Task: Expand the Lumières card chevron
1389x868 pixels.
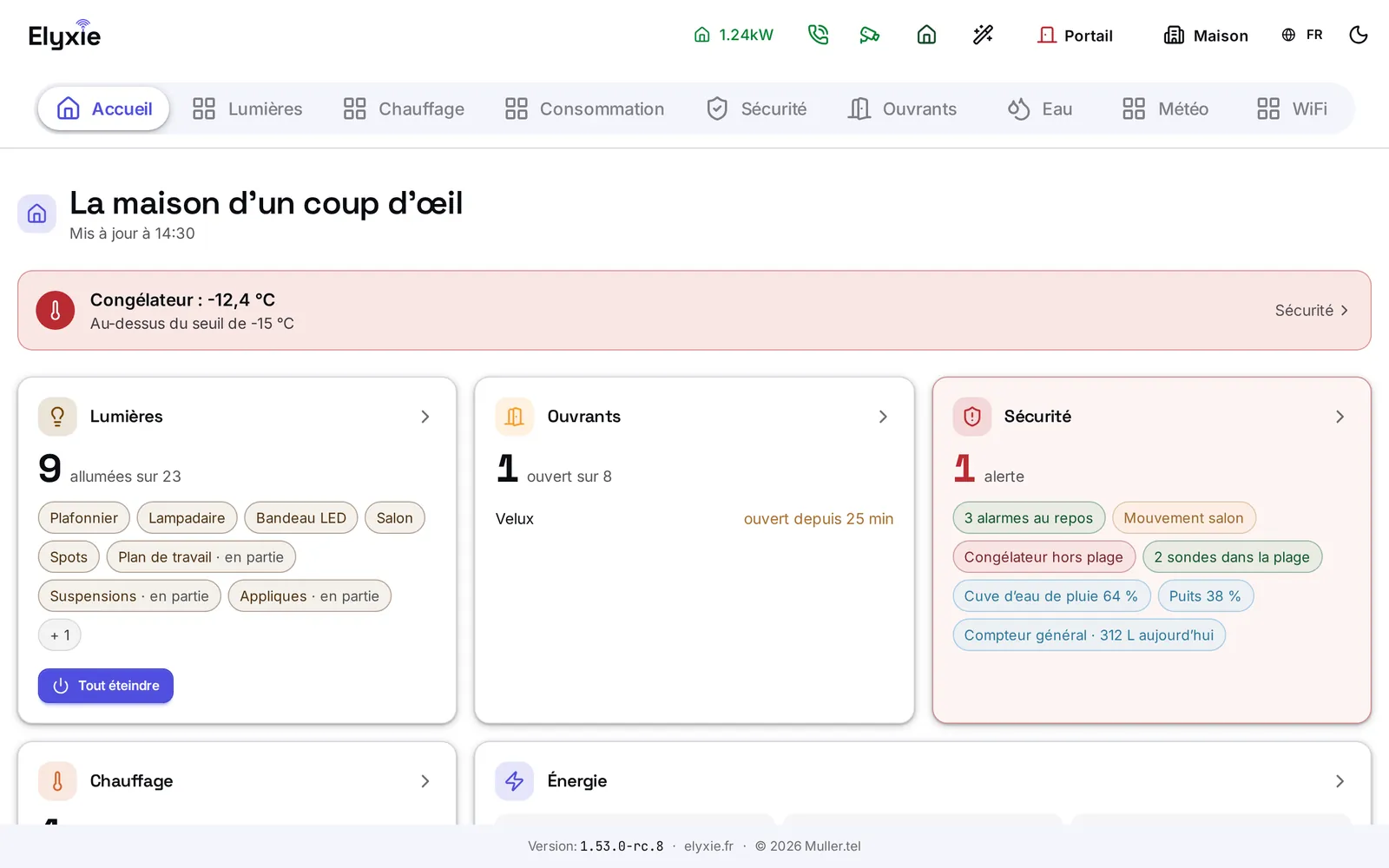Action: [425, 417]
